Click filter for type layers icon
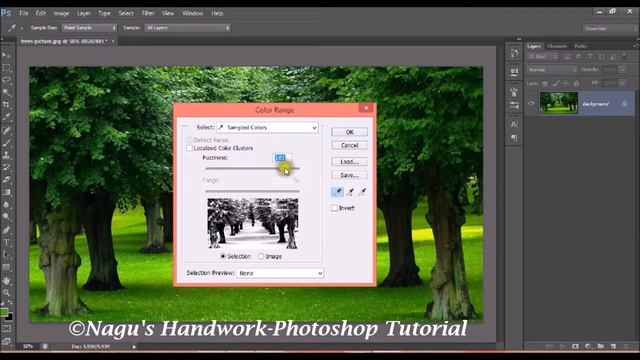 pos(590,57)
